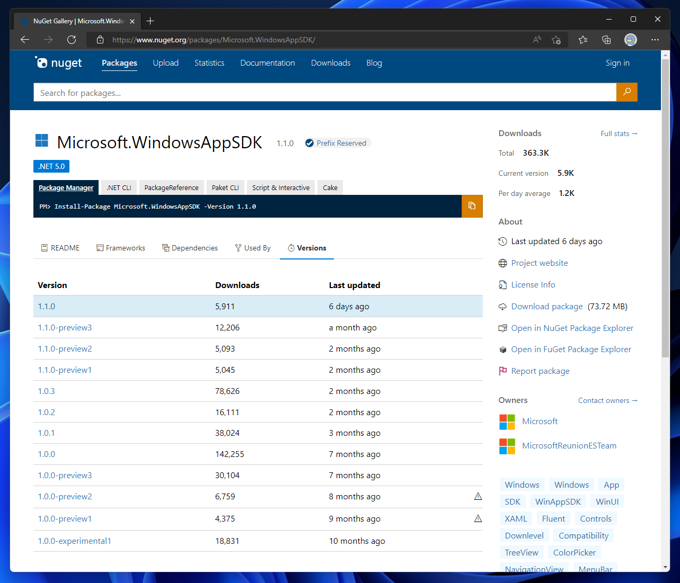680x583 pixels.
Task: Go back in browser
Action: (25, 40)
